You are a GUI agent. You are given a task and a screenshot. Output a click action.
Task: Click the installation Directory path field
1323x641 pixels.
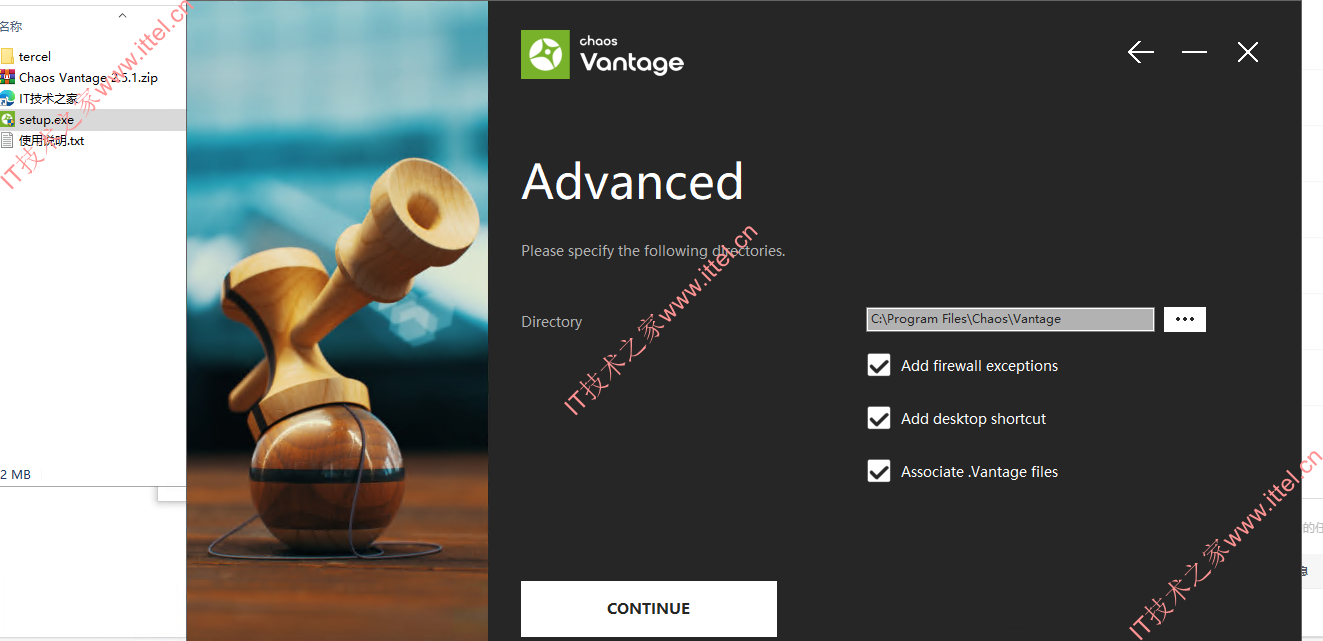pos(1010,319)
